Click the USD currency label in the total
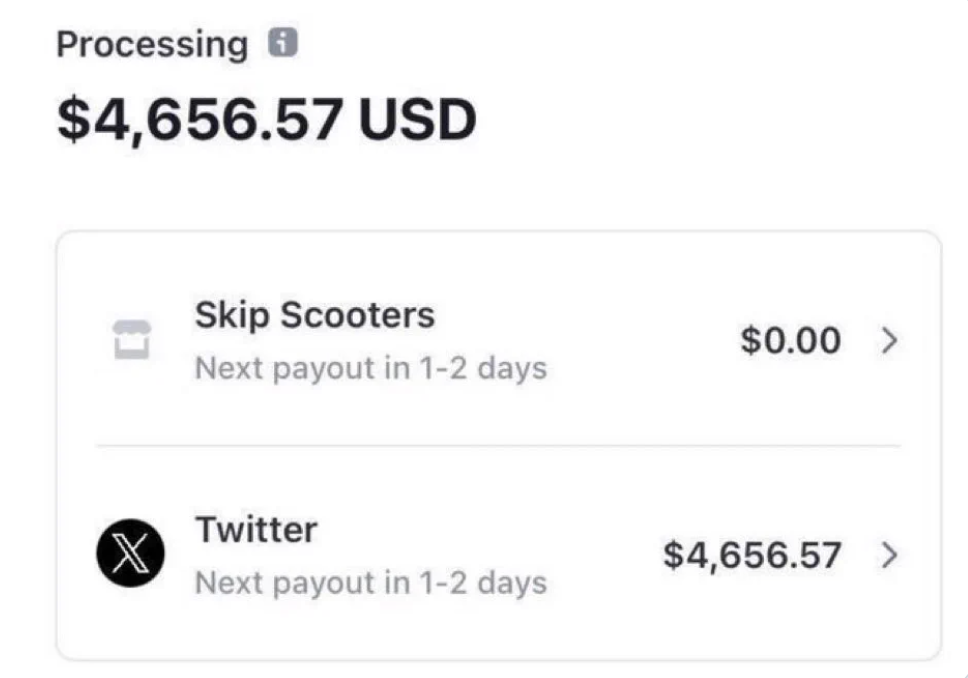968x678 pixels. click(x=417, y=119)
